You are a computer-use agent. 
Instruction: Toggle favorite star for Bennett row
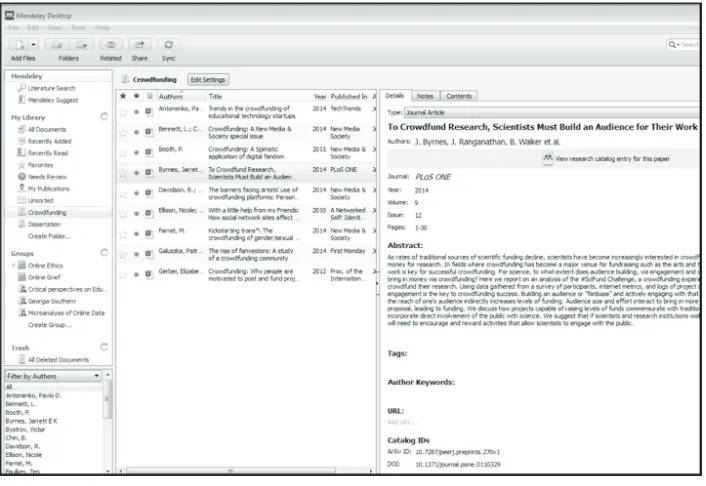tap(123, 132)
